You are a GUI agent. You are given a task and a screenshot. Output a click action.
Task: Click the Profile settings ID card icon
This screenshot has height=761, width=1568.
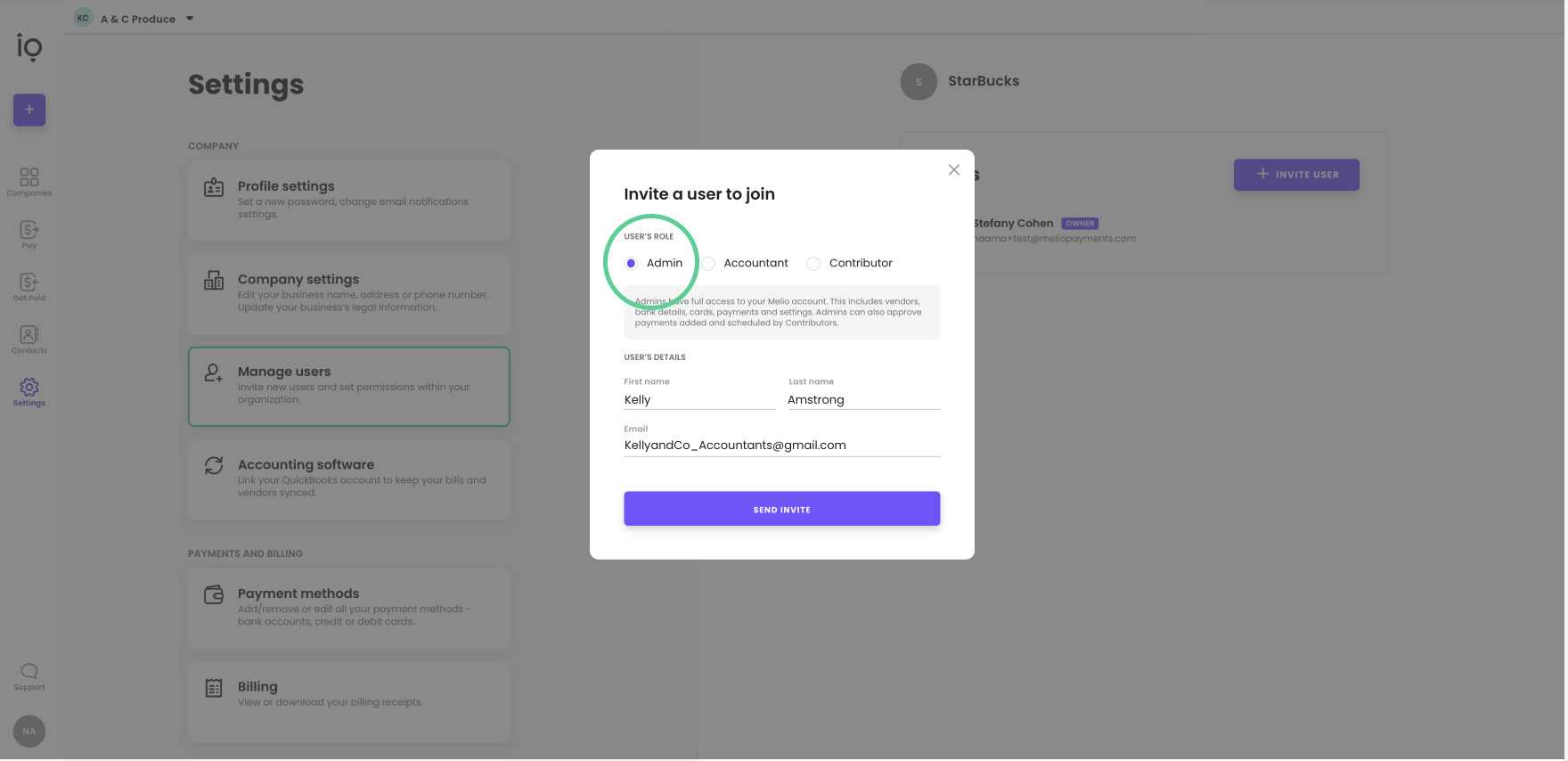214,187
